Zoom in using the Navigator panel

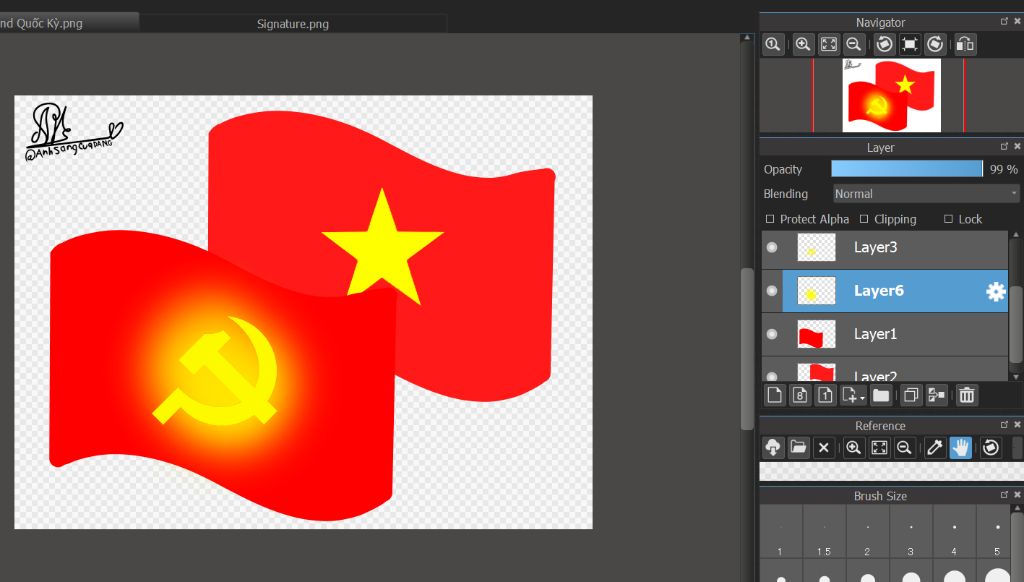coord(803,44)
